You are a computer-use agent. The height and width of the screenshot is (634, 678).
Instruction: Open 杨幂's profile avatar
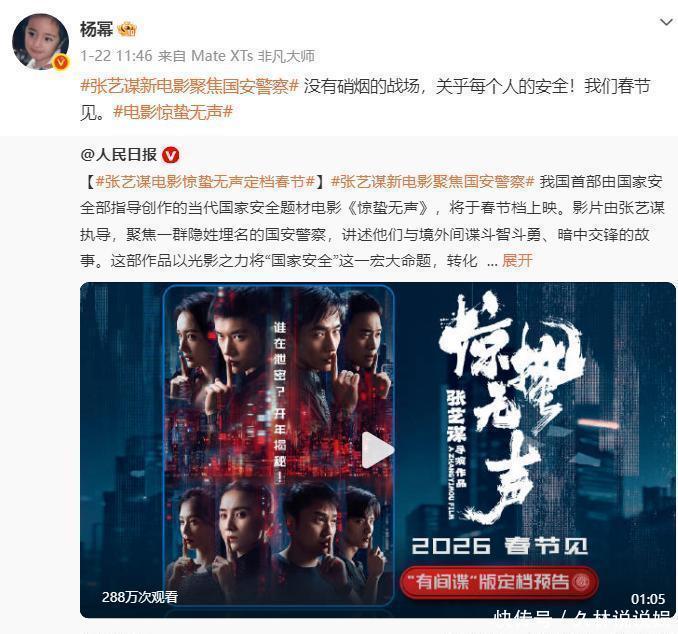(40, 42)
